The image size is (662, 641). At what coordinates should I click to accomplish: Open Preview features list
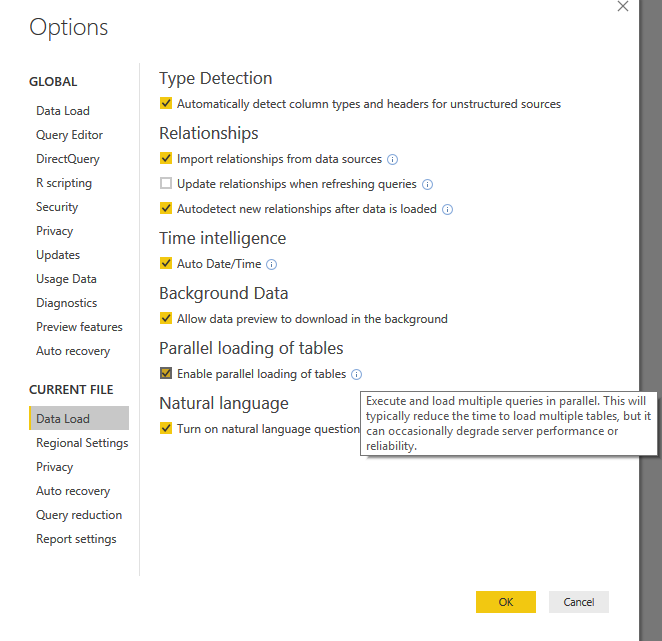point(79,327)
